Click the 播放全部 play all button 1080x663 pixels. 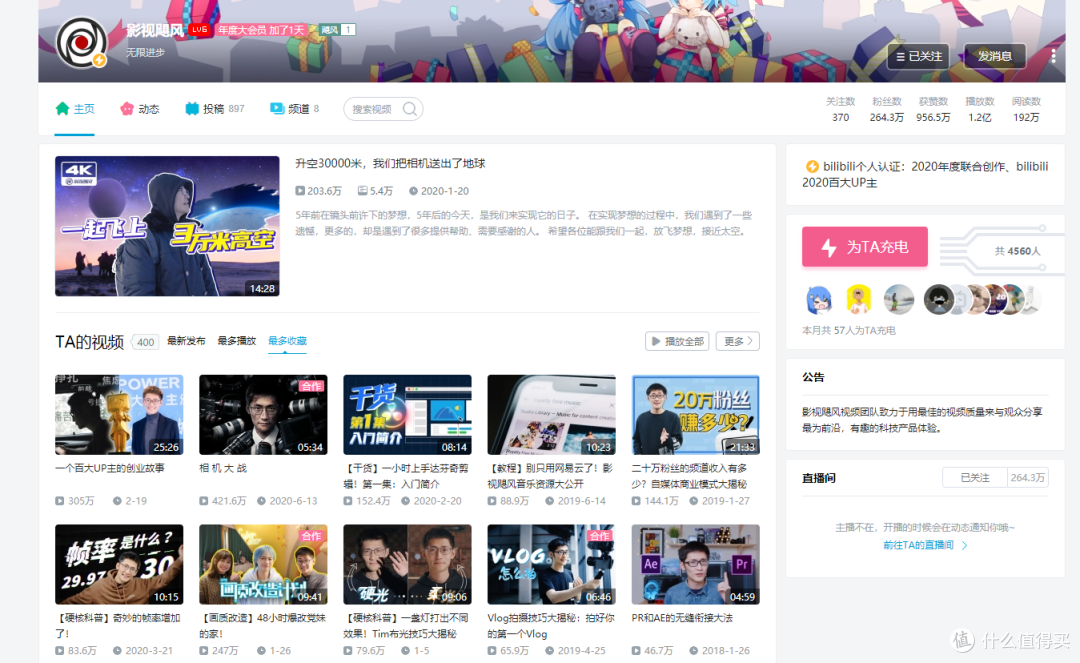[x=677, y=341]
